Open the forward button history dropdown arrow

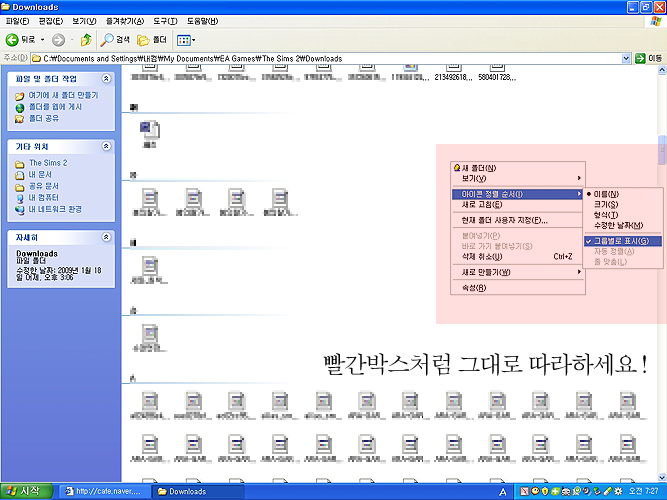pyautogui.click(x=72, y=40)
